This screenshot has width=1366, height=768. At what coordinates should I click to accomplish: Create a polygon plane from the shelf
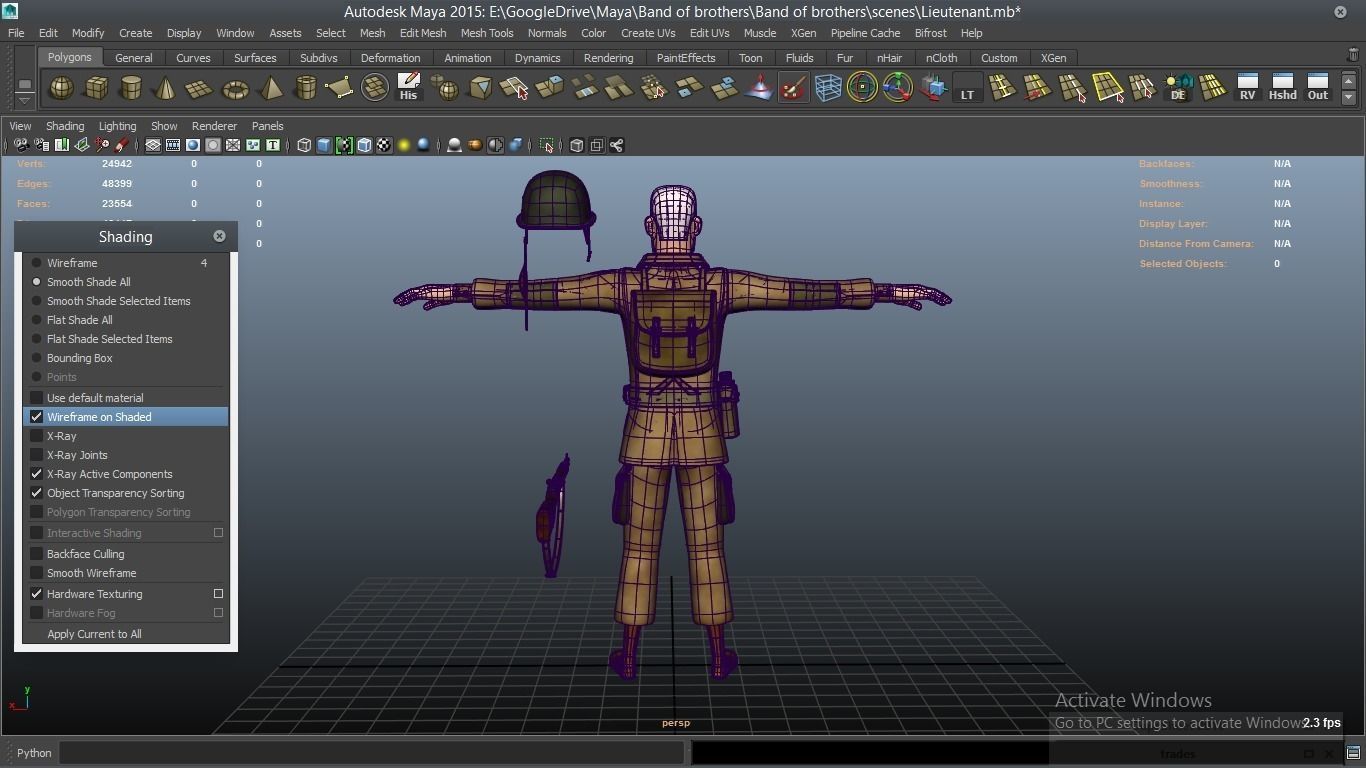[x=200, y=88]
